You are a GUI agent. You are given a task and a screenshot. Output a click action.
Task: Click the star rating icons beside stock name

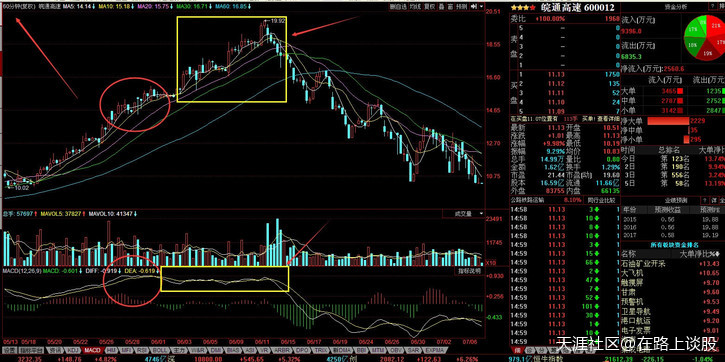click(x=523, y=7)
